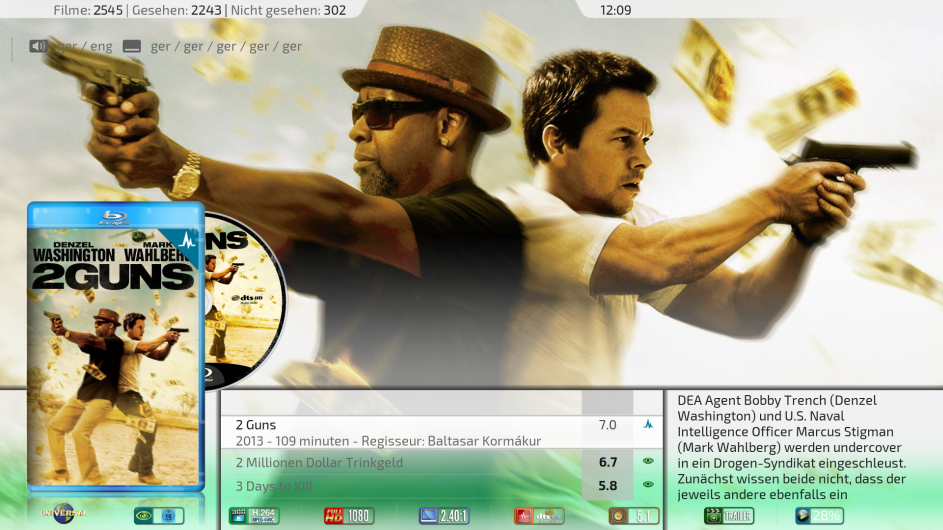Toggle watched eye on 3 Days to Kill
The width and height of the screenshot is (943, 530).
(648, 484)
